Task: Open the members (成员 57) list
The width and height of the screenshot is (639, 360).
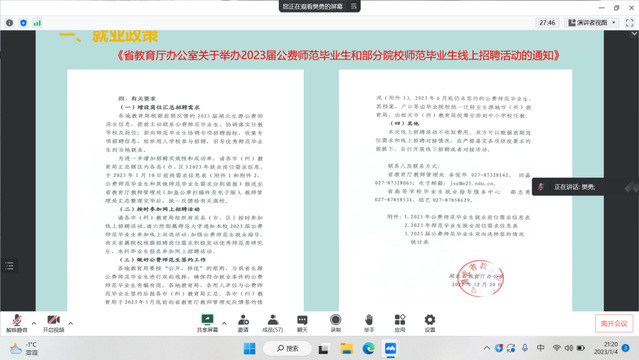Action: tap(273, 324)
